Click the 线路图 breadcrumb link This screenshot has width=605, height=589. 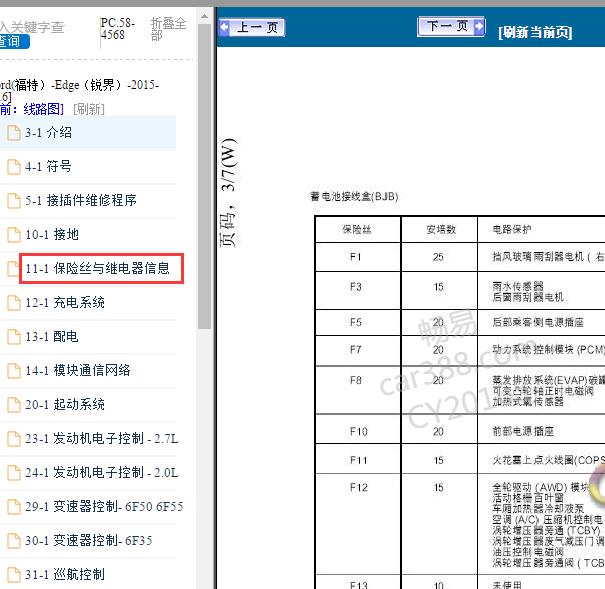pos(43,109)
